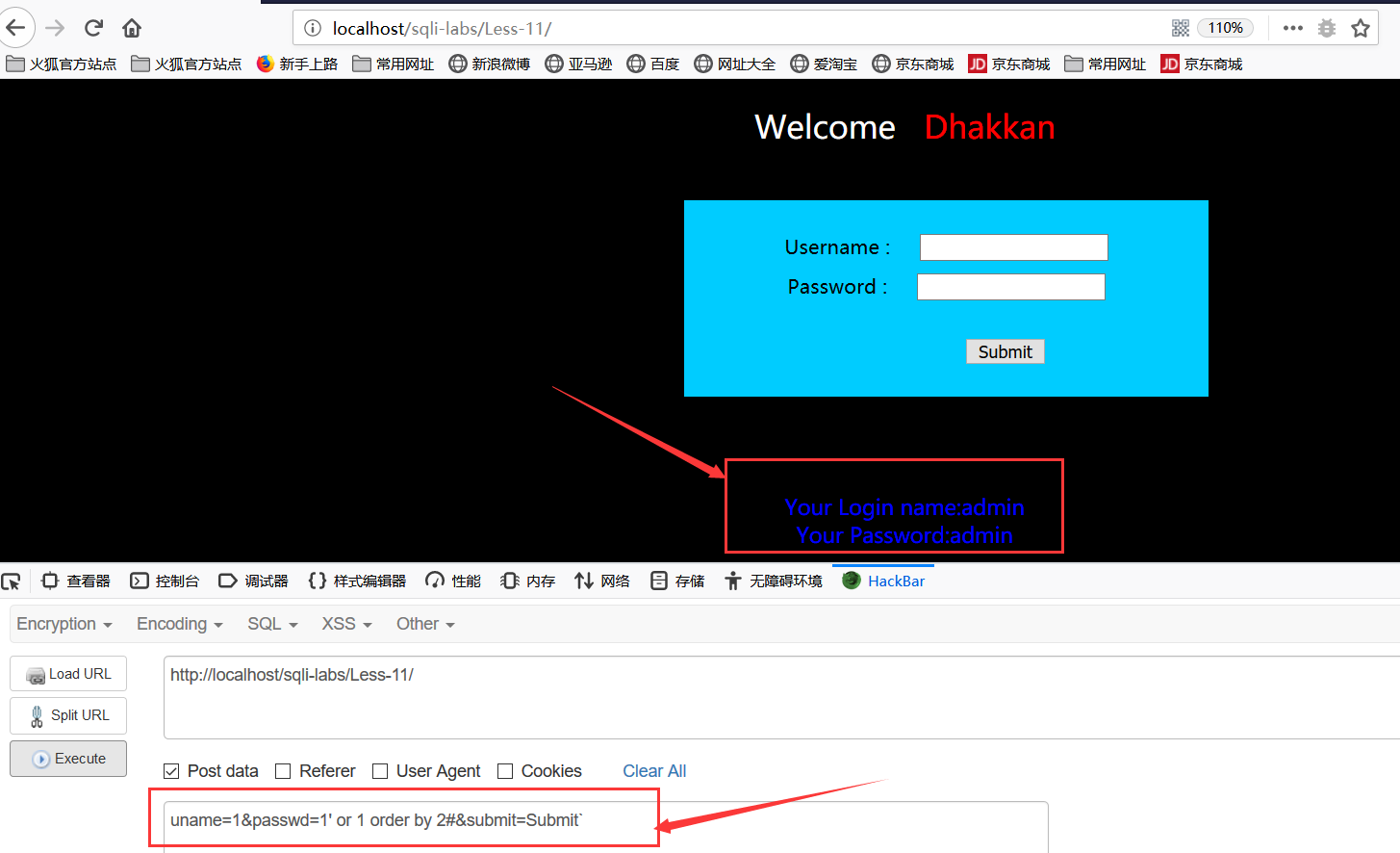Image resolution: width=1400 pixels, height=853 pixels.
Task: Click the Load URL button
Action: [x=68, y=674]
